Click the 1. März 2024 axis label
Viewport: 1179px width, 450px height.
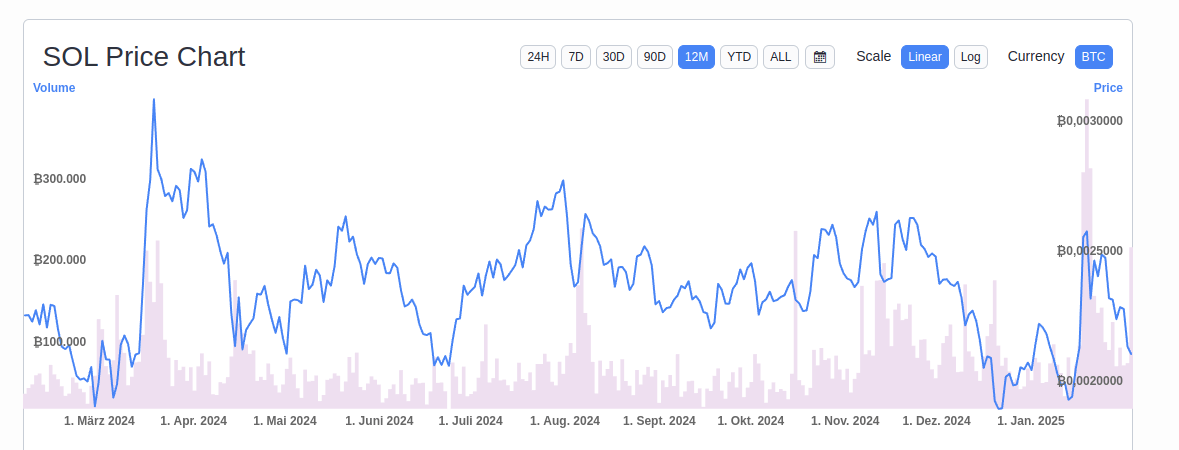point(99,421)
